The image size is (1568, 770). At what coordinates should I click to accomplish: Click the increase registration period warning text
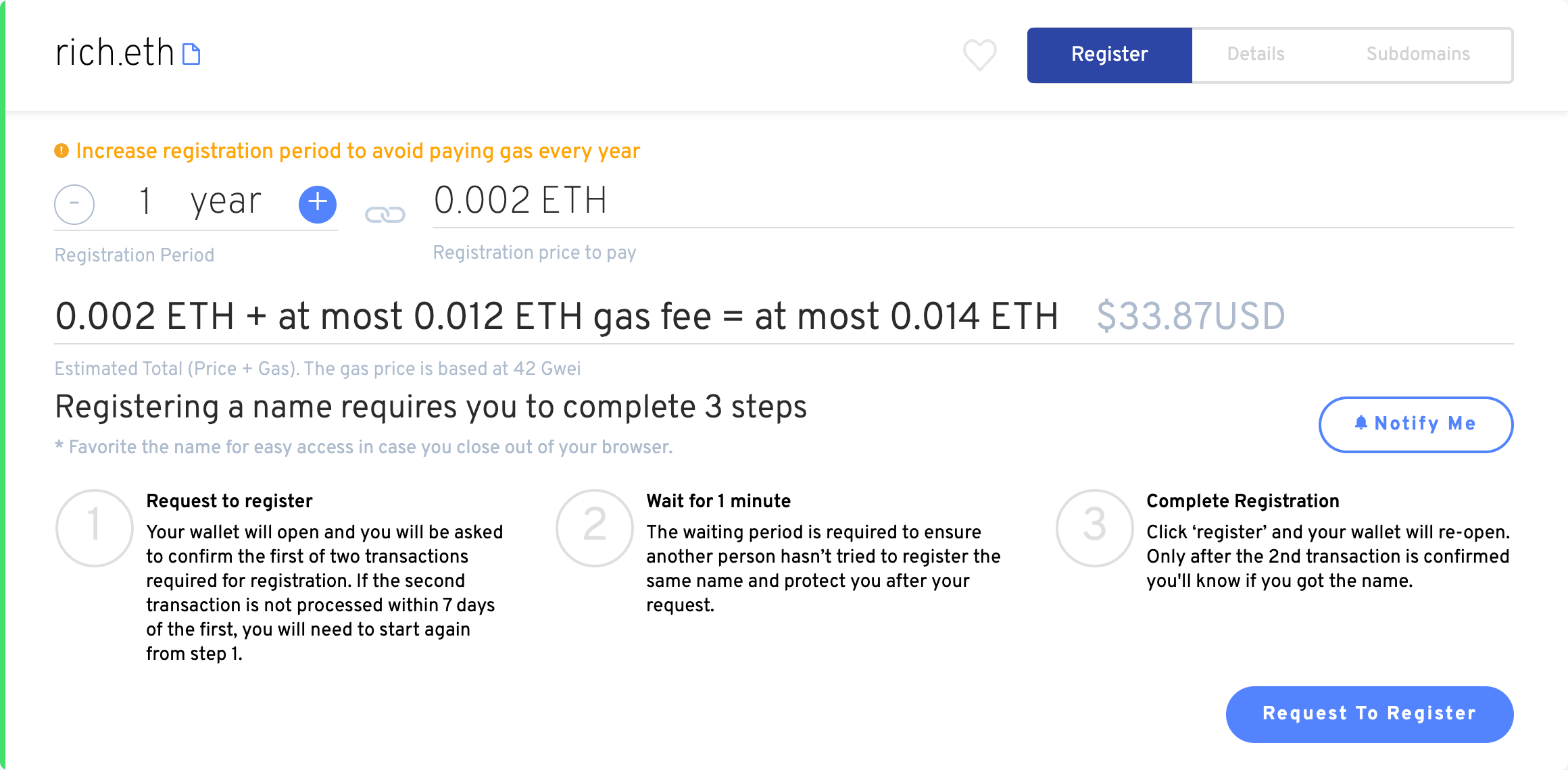tap(358, 151)
